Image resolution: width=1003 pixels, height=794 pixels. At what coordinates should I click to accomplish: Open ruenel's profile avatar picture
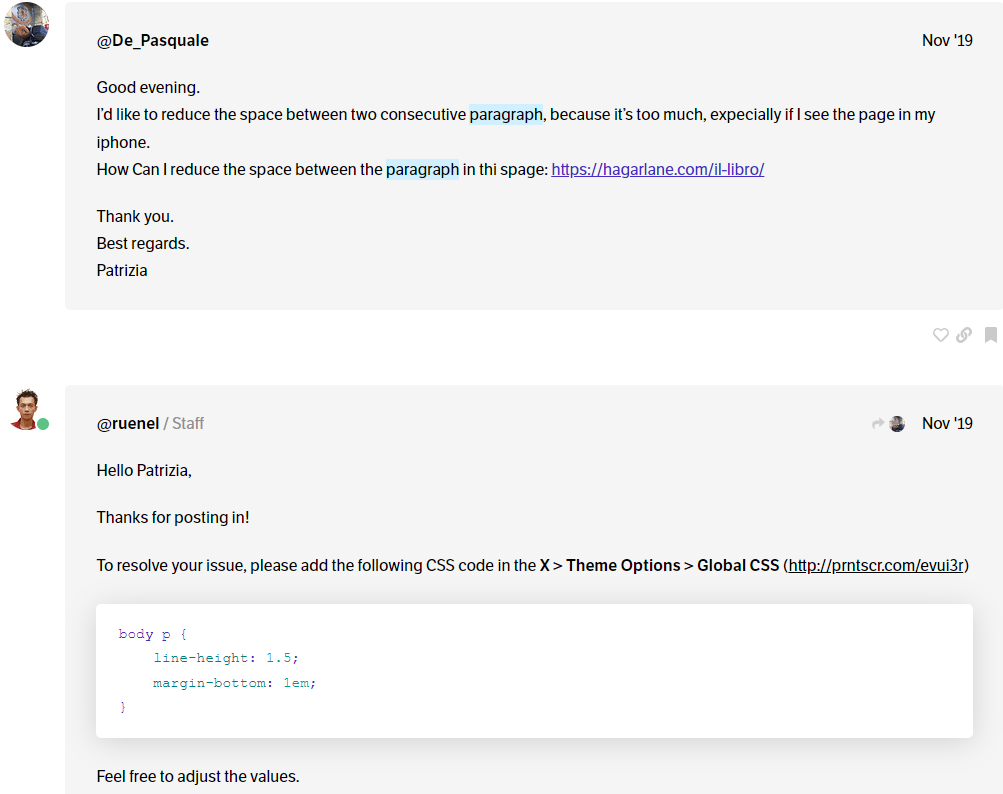point(26,408)
